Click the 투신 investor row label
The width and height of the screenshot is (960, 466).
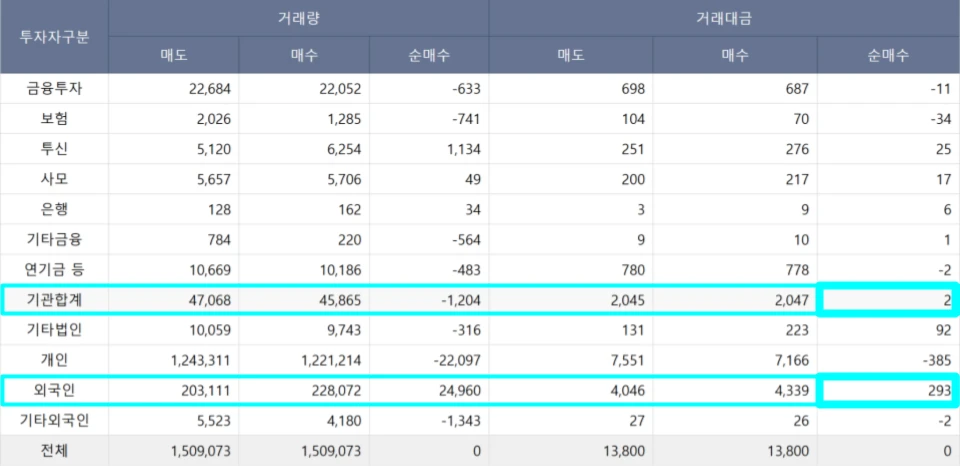54,149
